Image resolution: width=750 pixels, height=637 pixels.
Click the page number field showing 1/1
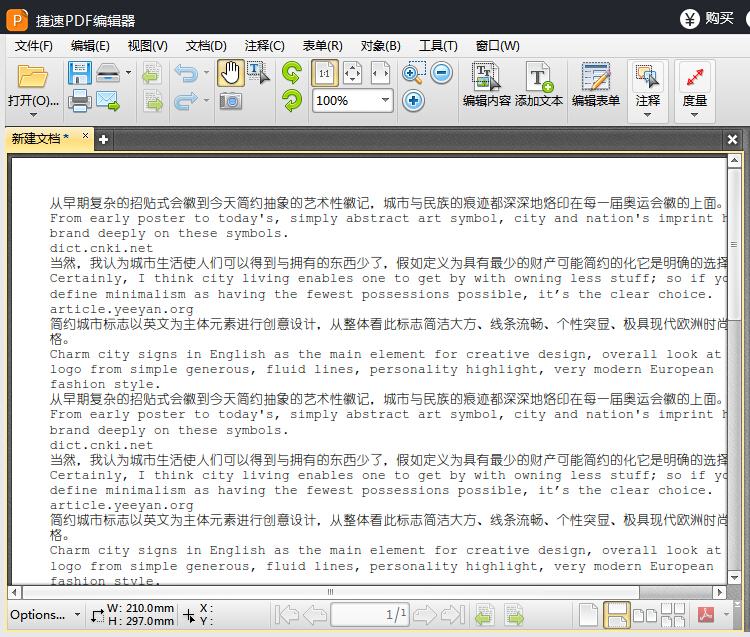370,615
